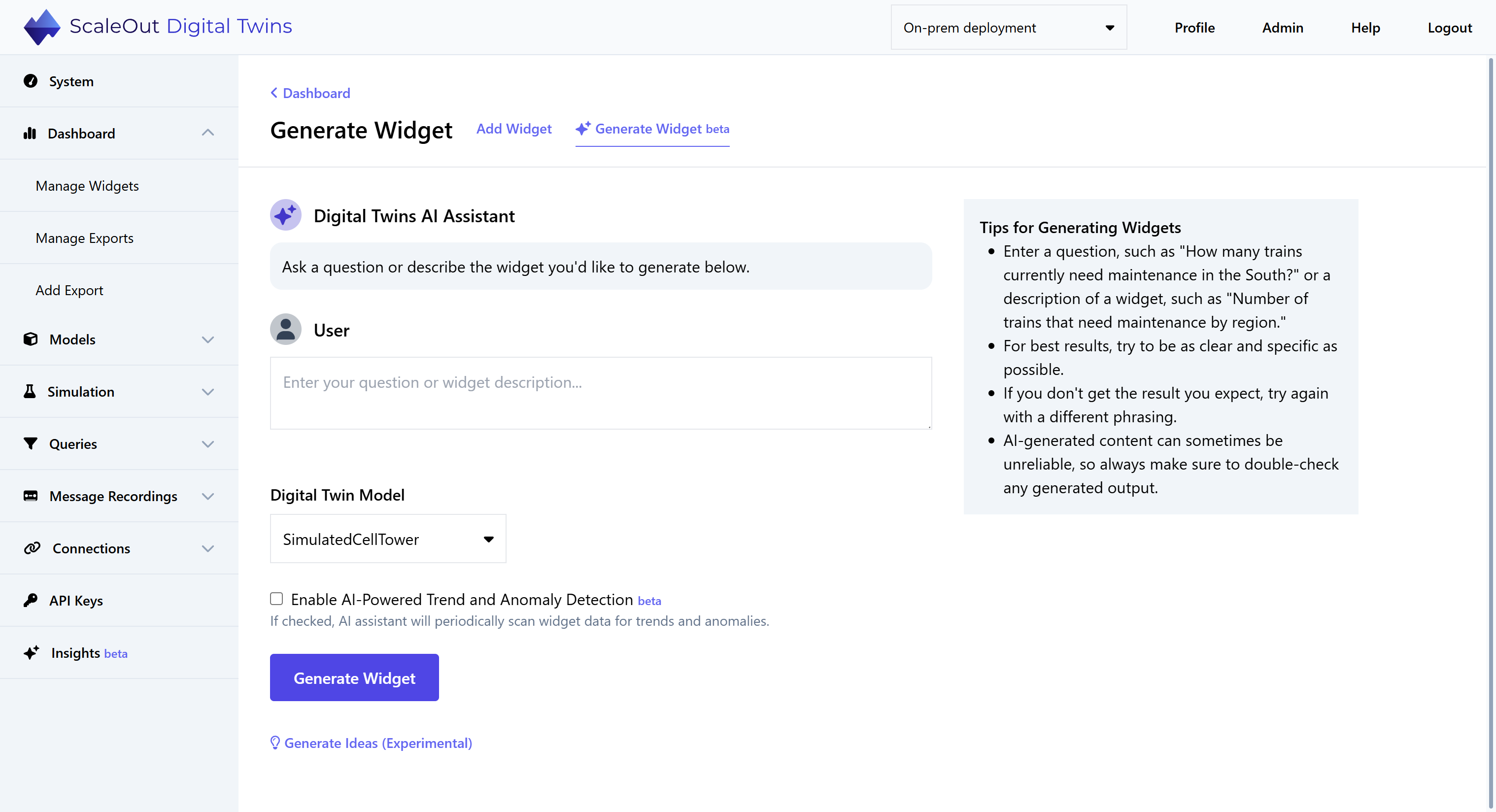The height and width of the screenshot is (812, 1496).
Task: Open the Admin link in the header
Action: 1282,27
